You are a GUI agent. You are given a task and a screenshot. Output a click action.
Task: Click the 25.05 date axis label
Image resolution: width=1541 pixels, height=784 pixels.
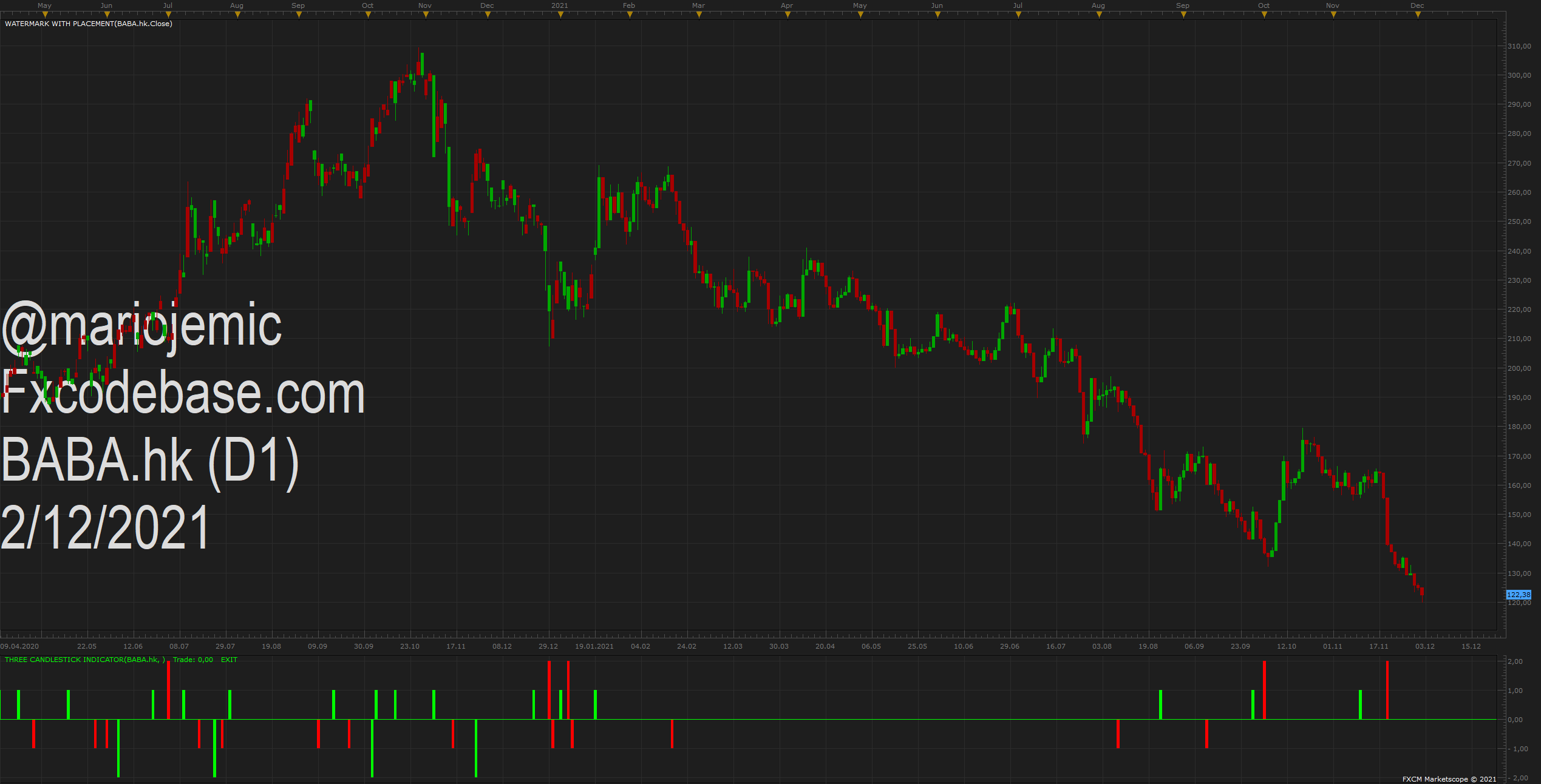click(x=917, y=646)
